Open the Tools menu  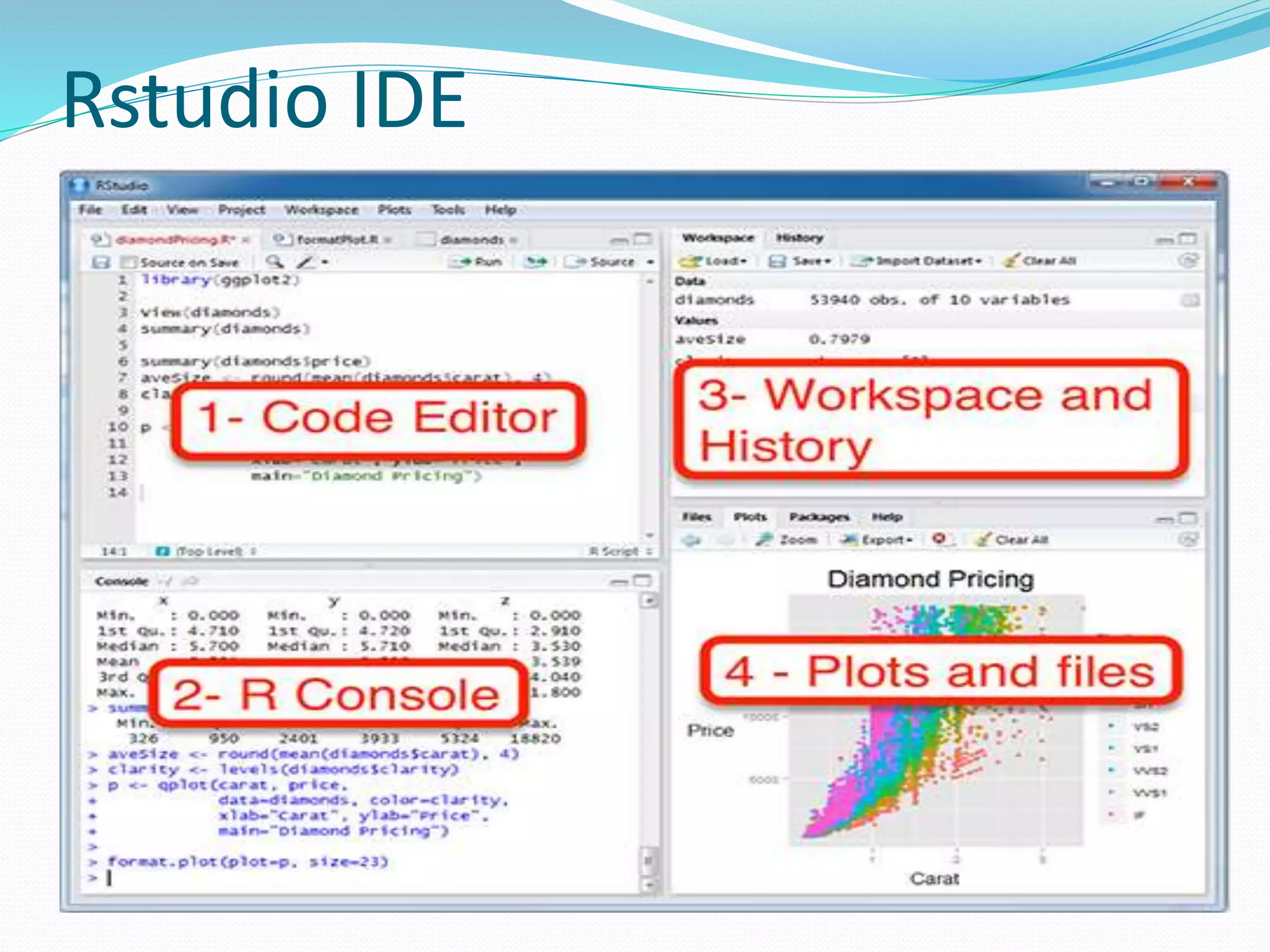click(448, 209)
